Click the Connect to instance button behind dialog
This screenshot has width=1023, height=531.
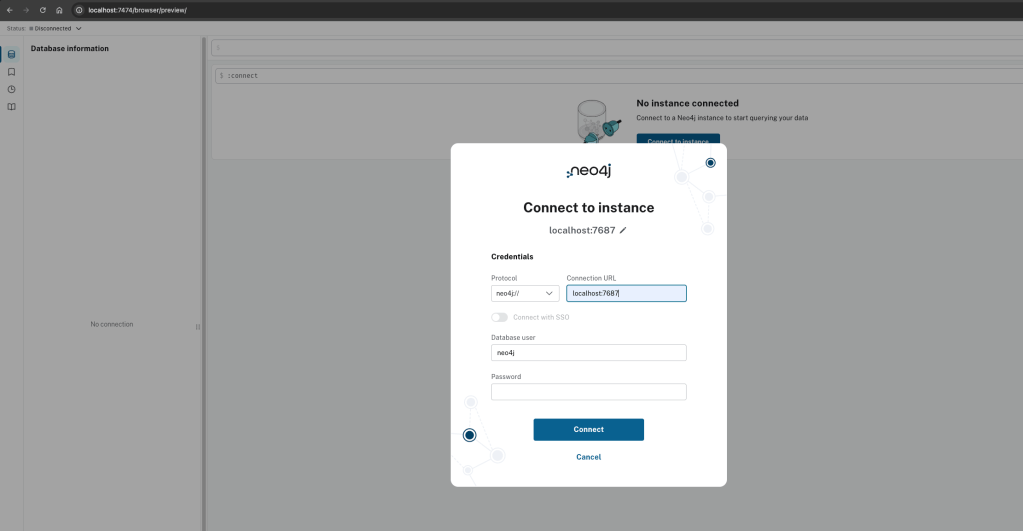click(x=678, y=139)
